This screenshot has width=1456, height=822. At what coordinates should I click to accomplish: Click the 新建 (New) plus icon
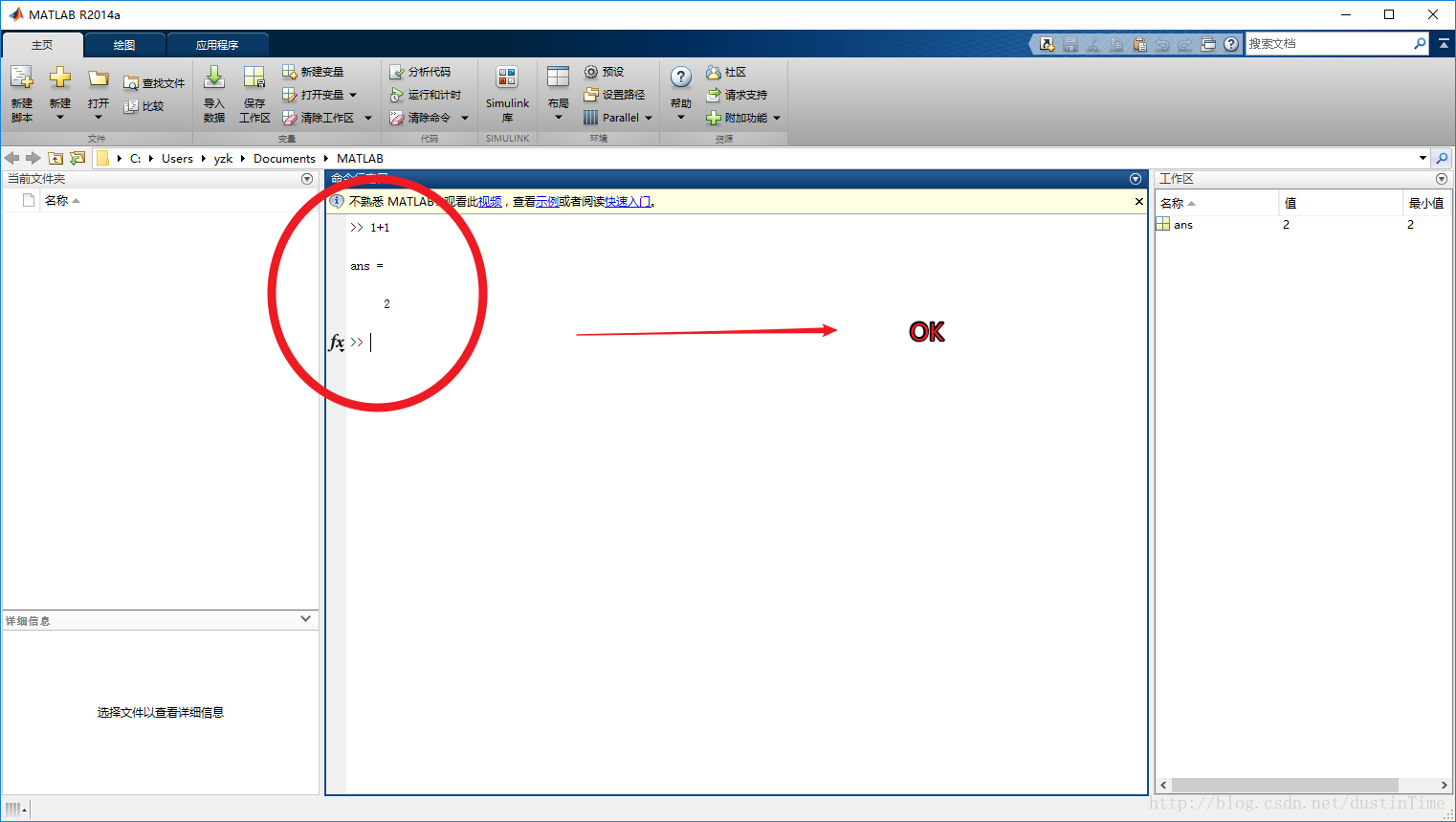(59, 78)
